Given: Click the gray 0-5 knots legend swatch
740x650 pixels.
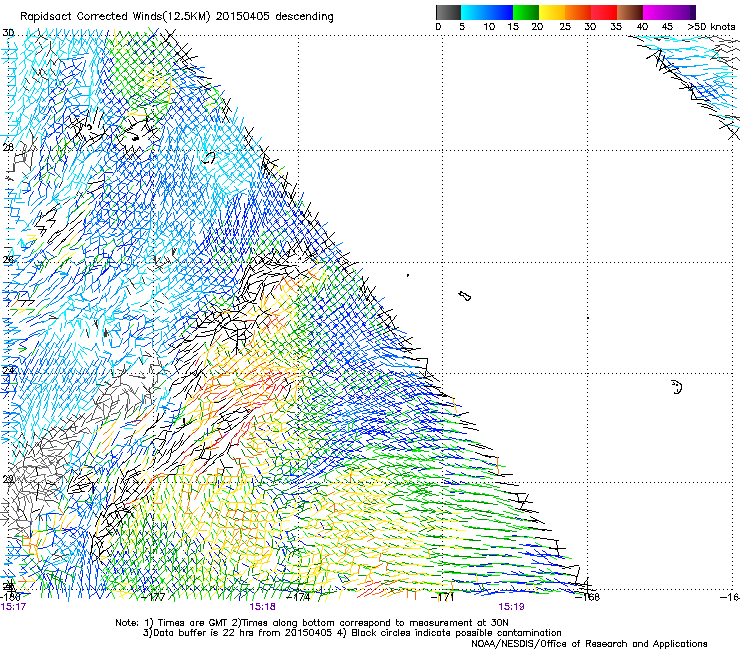Looking at the screenshot, I should click(x=448, y=12).
